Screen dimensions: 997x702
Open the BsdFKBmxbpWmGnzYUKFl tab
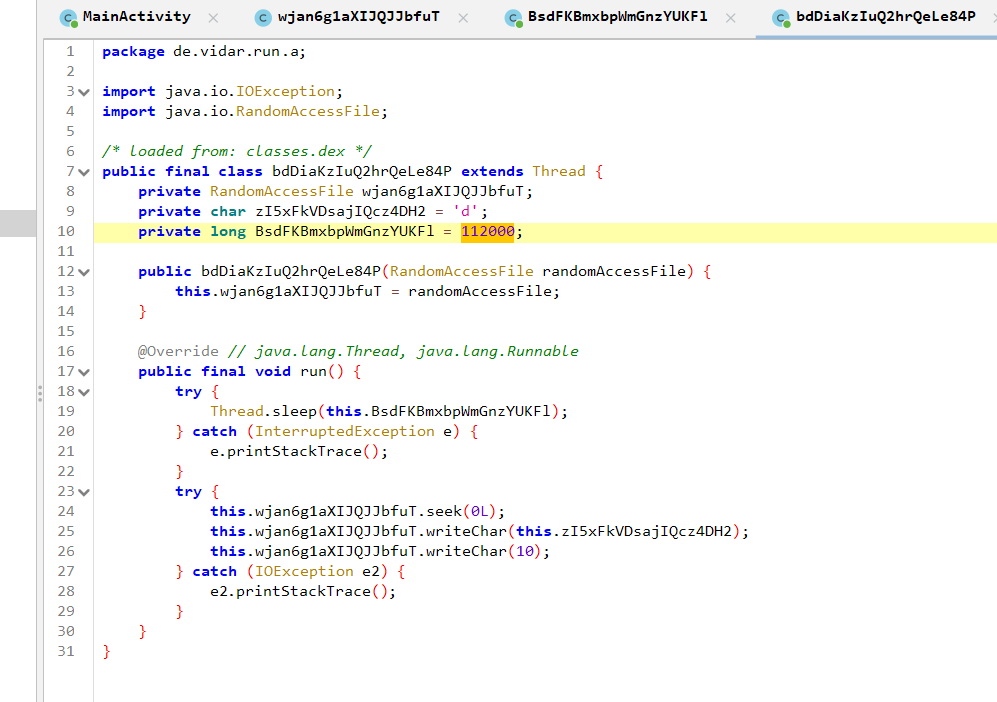pyautogui.click(x=618, y=17)
